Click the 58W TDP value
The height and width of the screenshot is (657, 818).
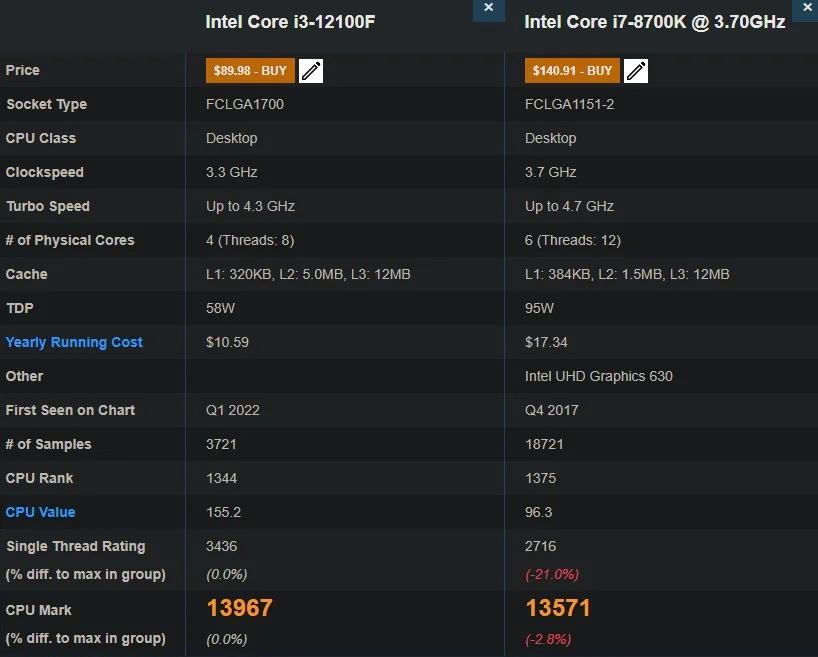(x=220, y=308)
